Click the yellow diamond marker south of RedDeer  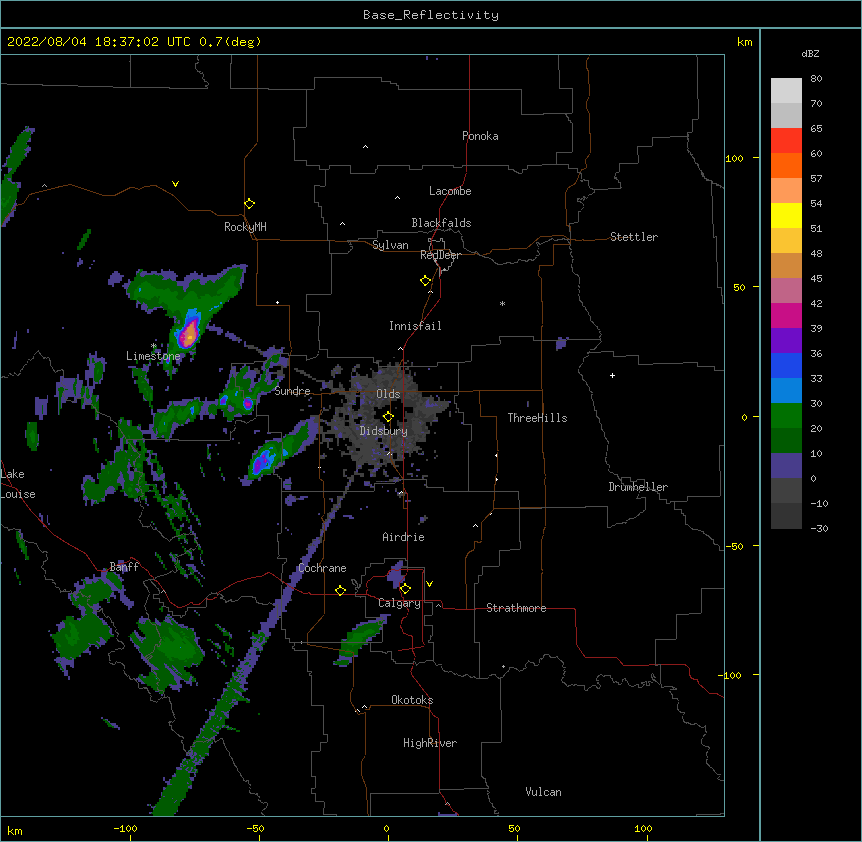click(426, 281)
